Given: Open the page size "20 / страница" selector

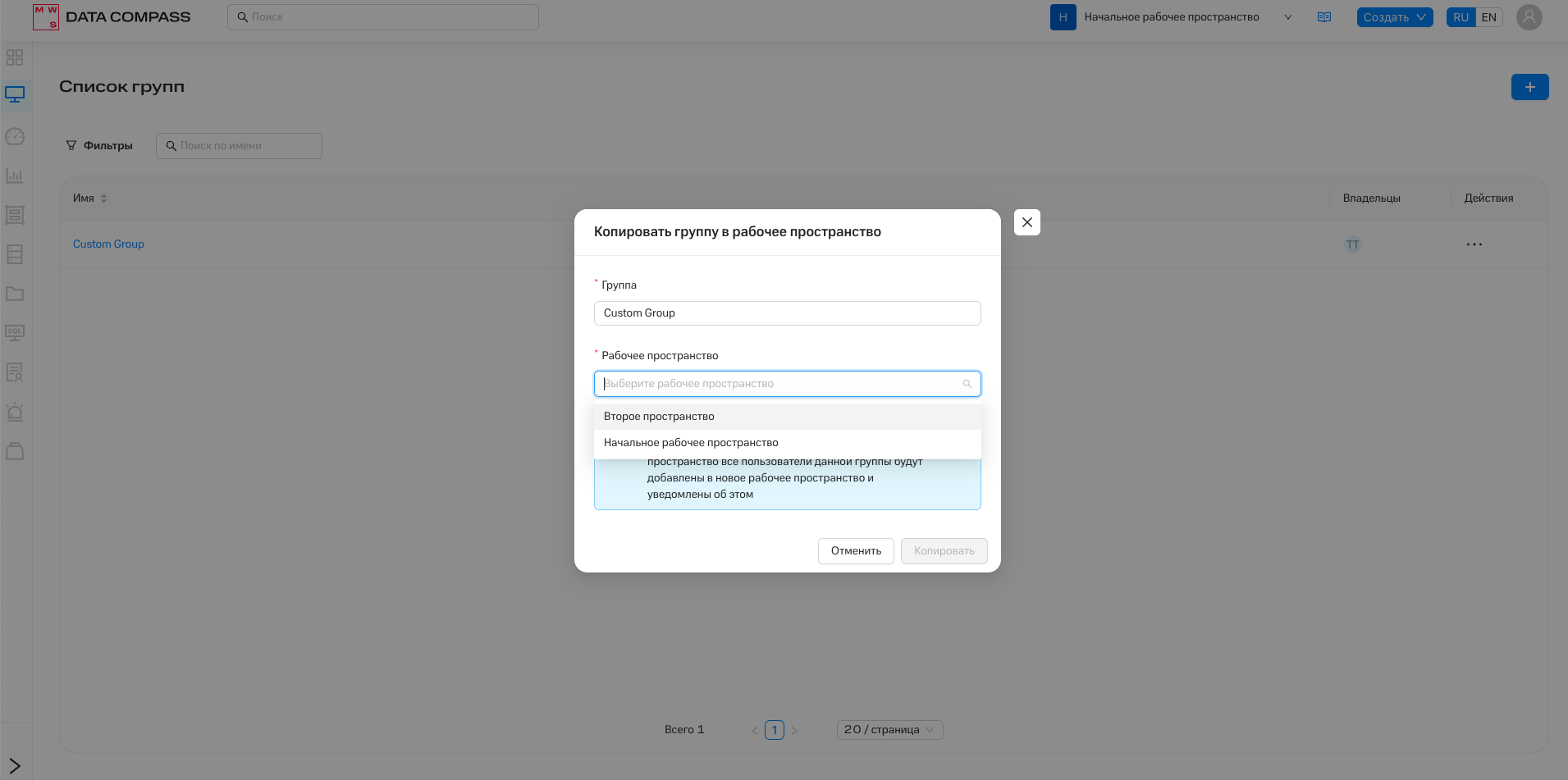Looking at the screenshot, I should tap(889, 730).
